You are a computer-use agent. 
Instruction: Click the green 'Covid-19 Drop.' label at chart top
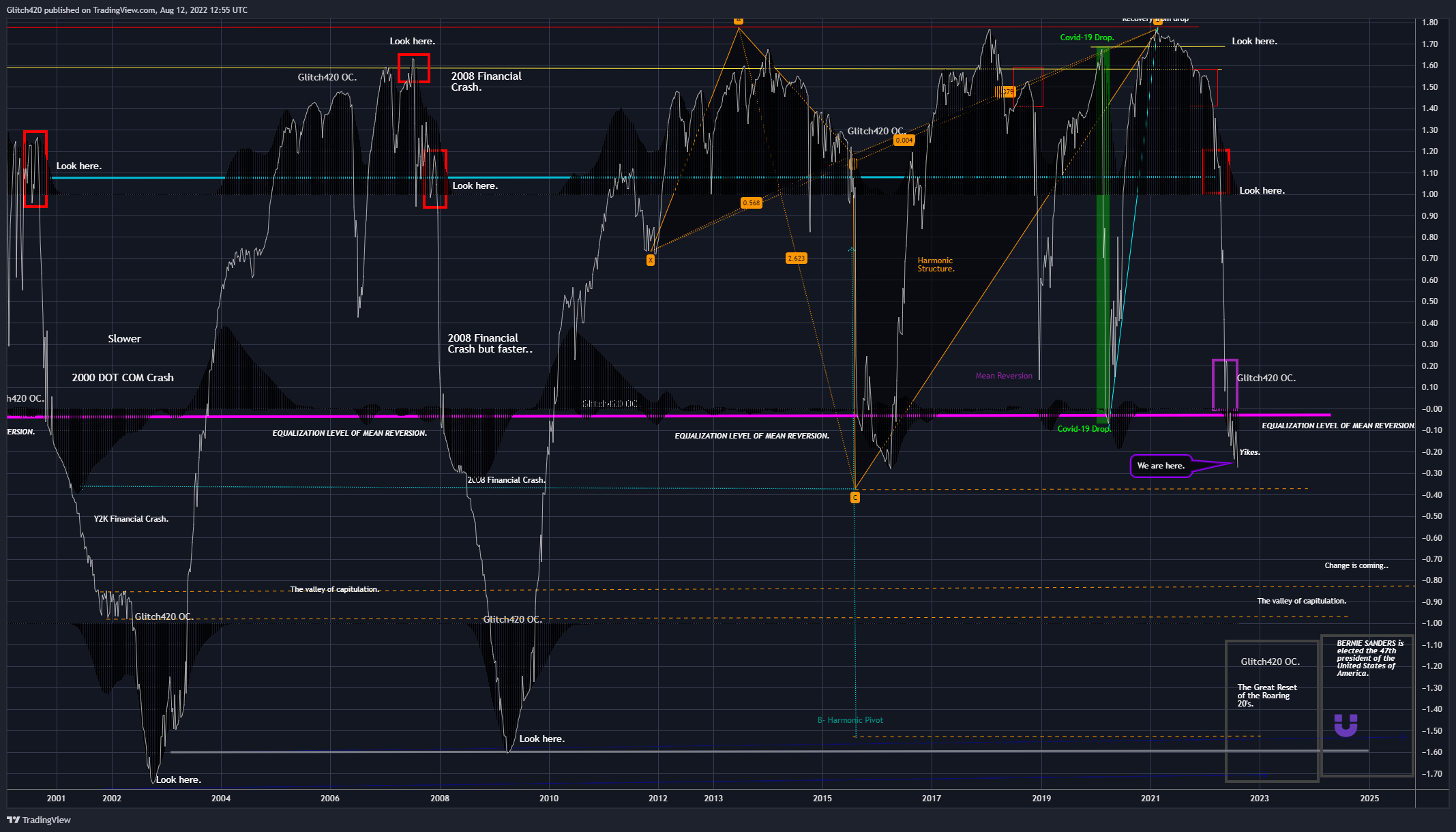pyautogui.click(x=1087, y=38)
